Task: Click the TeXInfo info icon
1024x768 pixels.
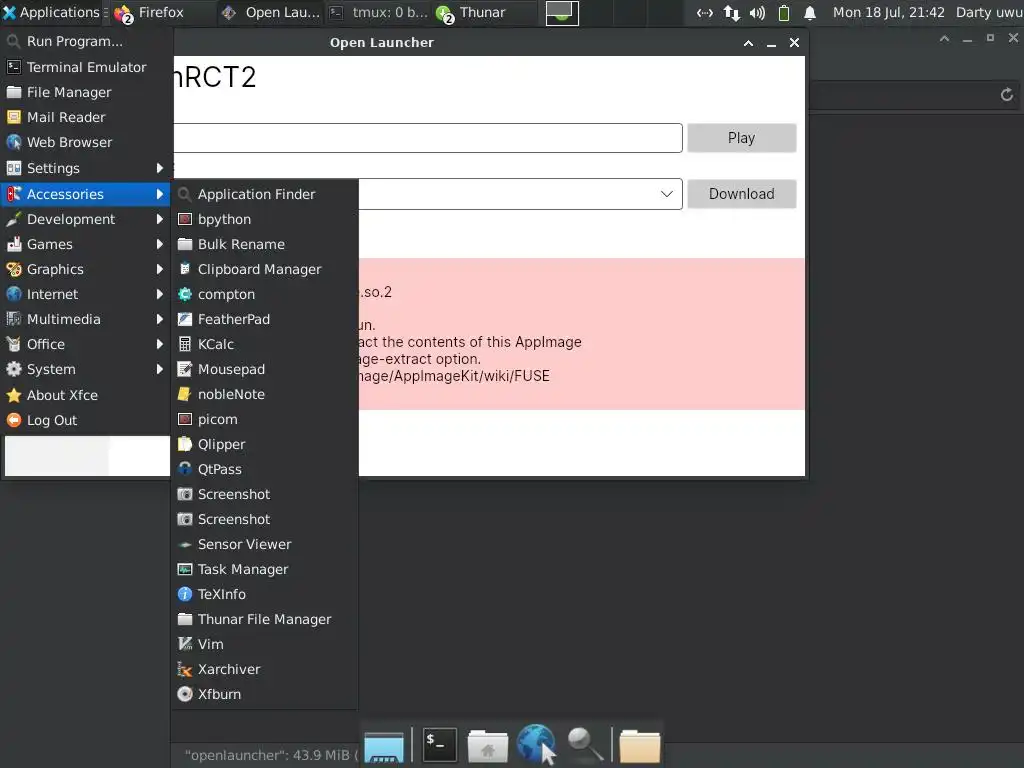Action: click(x=185, y=594)
